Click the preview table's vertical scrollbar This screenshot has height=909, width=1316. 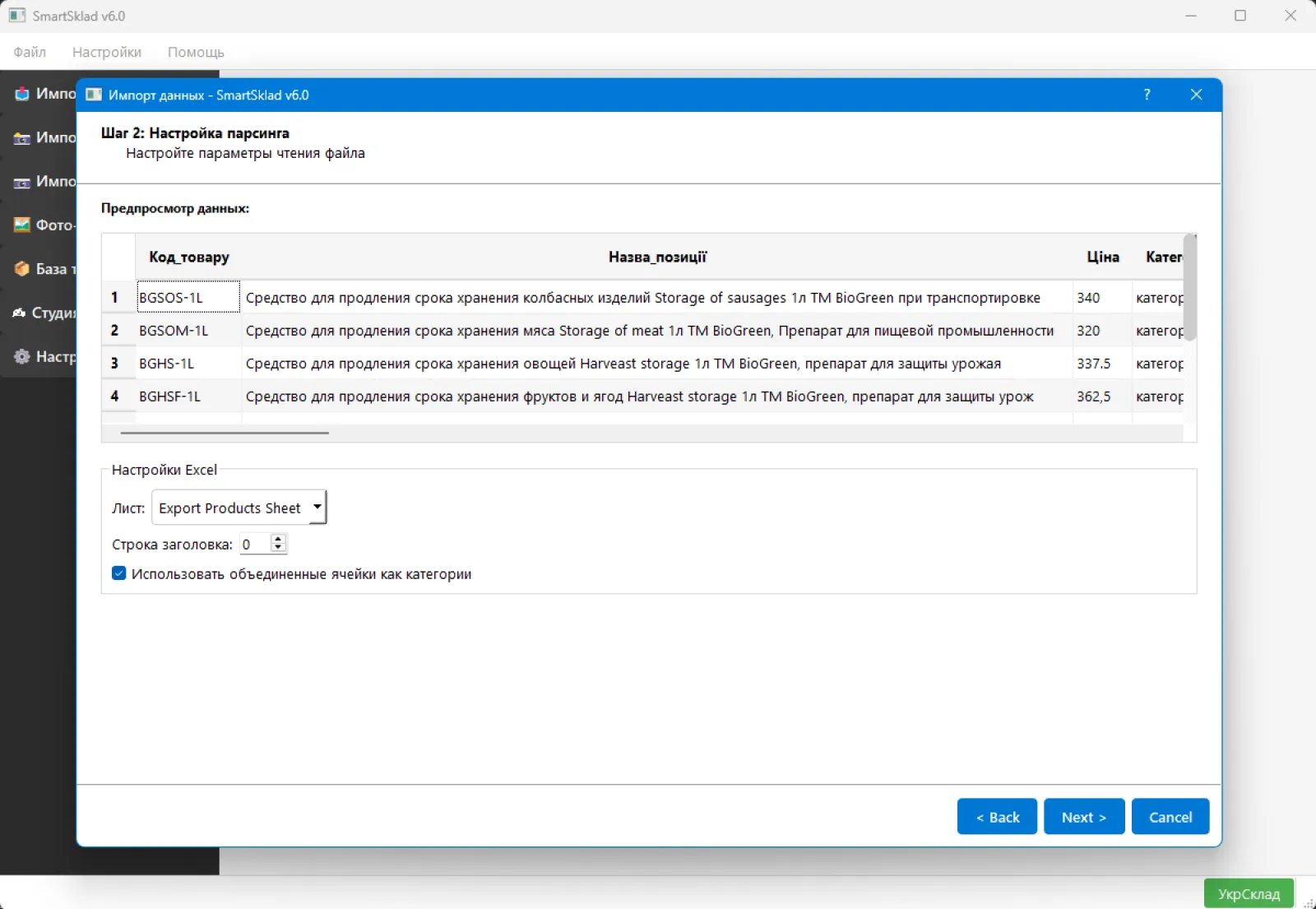[1190, 287]
